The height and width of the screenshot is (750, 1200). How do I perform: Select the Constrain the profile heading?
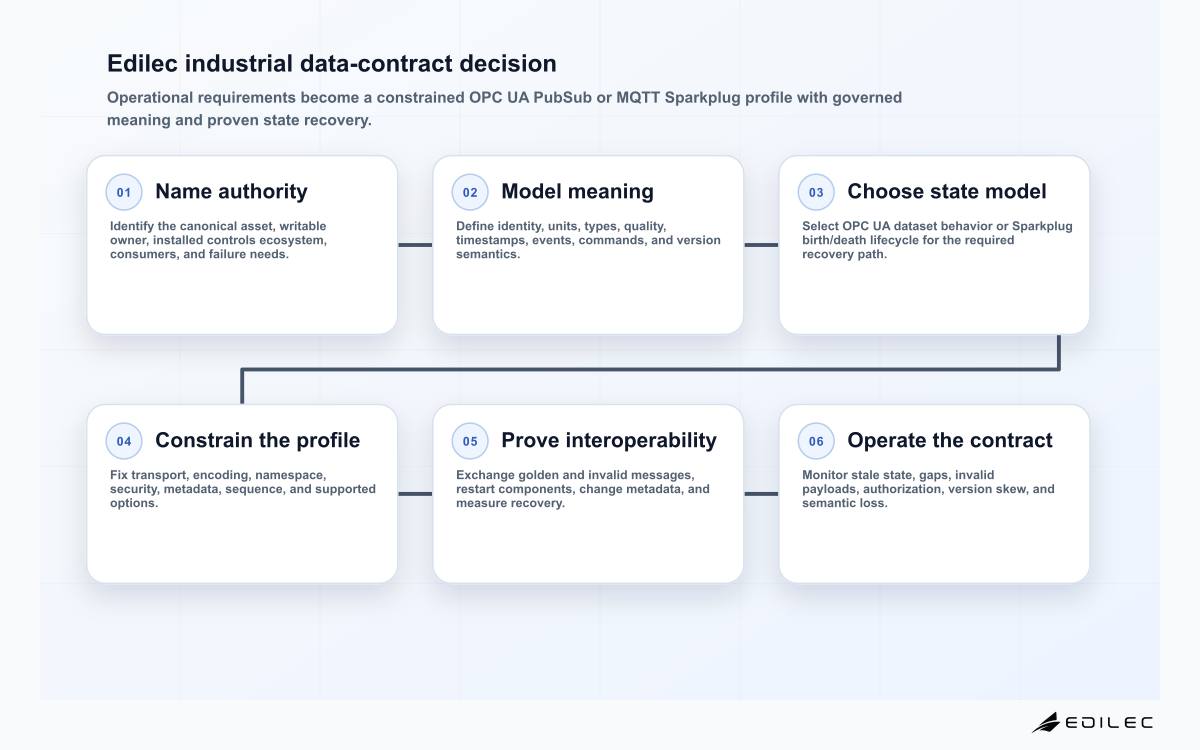pos(257,440)
